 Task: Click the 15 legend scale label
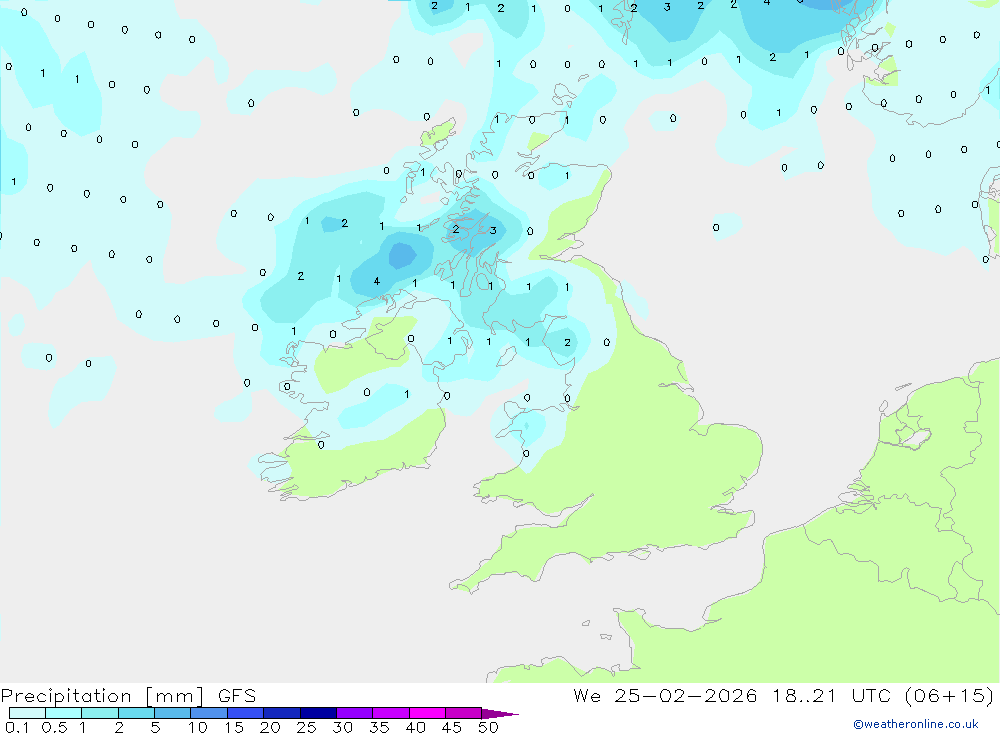click(234, 727)
